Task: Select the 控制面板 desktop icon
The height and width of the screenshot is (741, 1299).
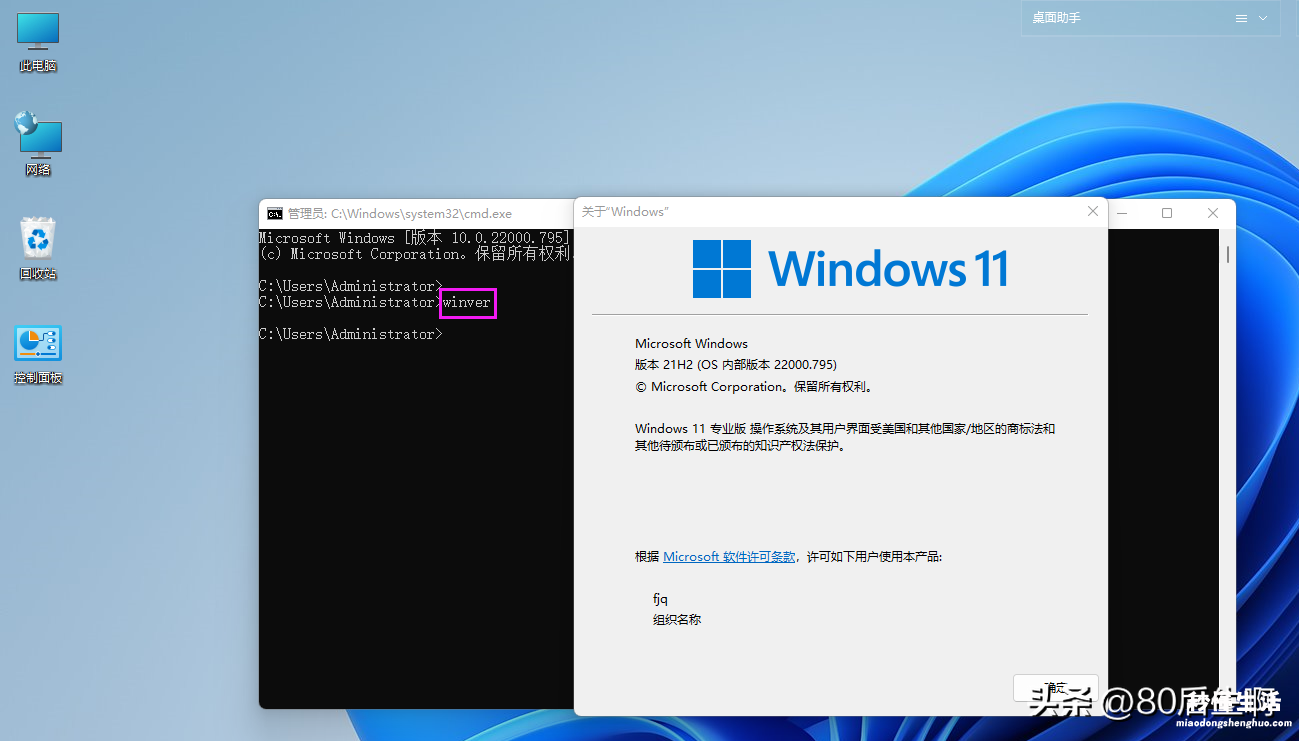Action: coord(38,355)
